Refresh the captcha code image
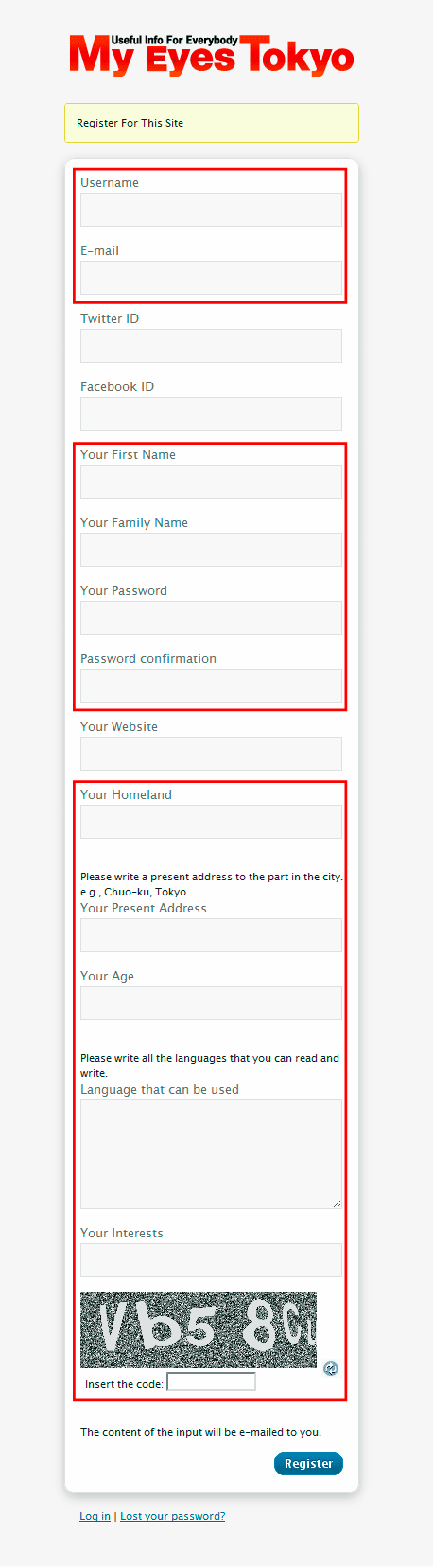Image resolution: width=433 pixels, height=1568 pixels. point(331,1369)
